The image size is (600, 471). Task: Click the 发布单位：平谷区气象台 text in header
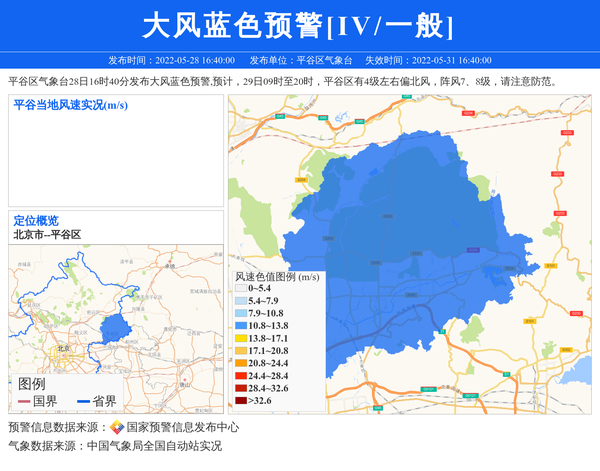300,60
